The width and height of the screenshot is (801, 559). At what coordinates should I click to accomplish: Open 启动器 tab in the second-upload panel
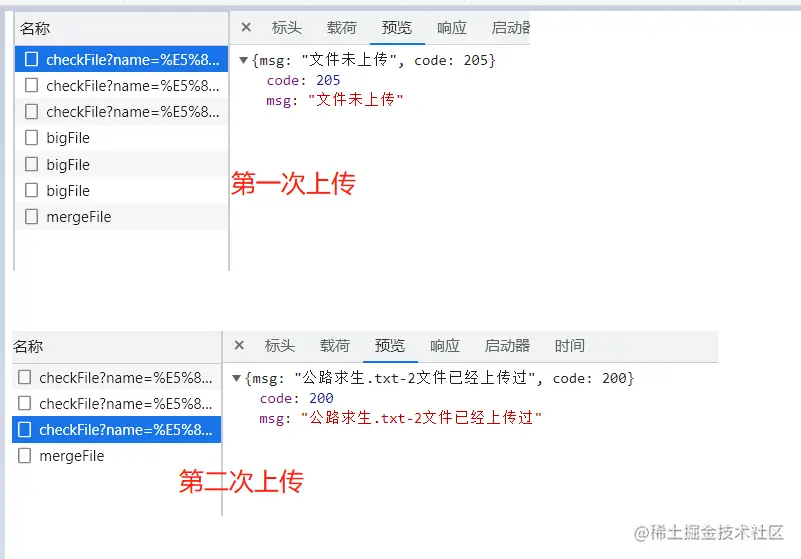pyautogui.click(x=507, y=346)
